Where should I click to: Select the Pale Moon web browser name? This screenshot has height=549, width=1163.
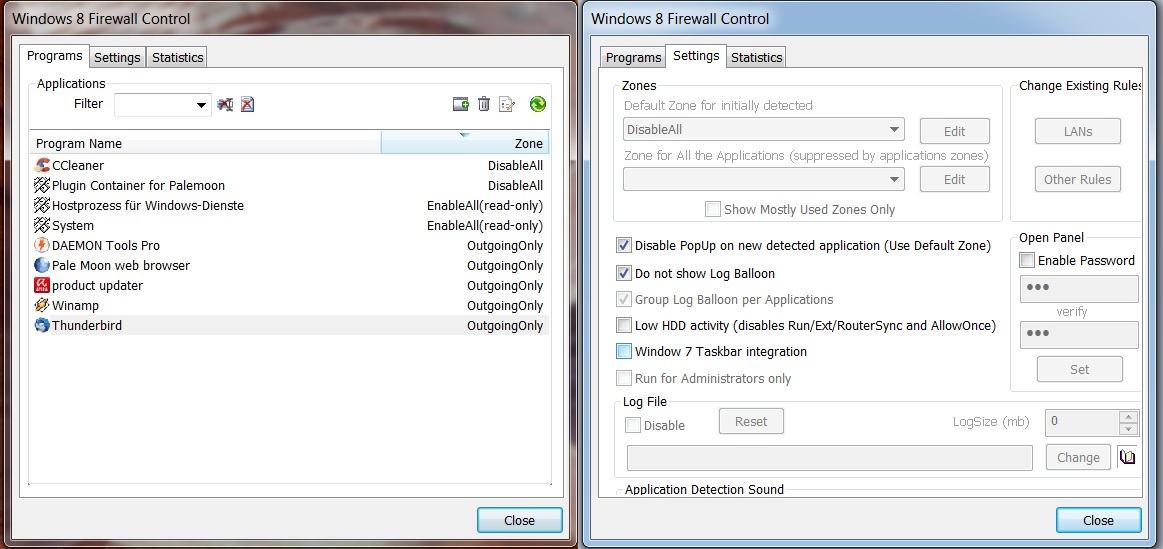tap(121, 266)
